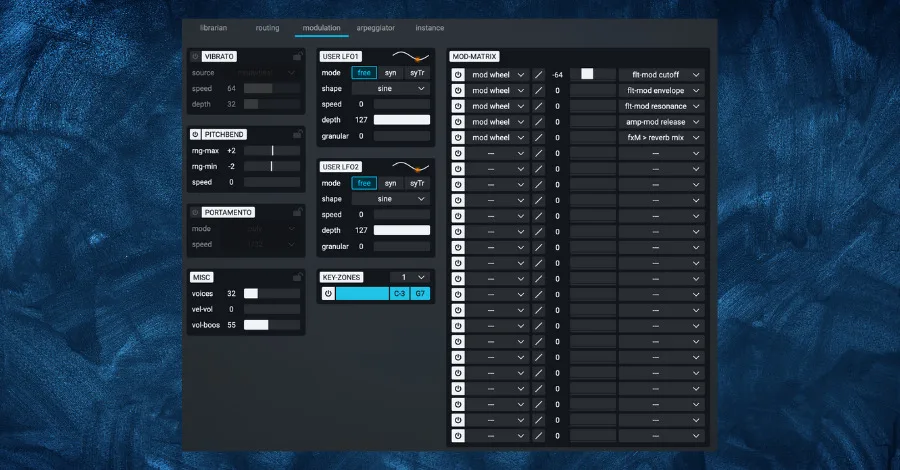This screenshot has width=900, height=470.
Task: Click the C-3 key-zone low note button
Action: pyautogui.click(x=399, y=293)
